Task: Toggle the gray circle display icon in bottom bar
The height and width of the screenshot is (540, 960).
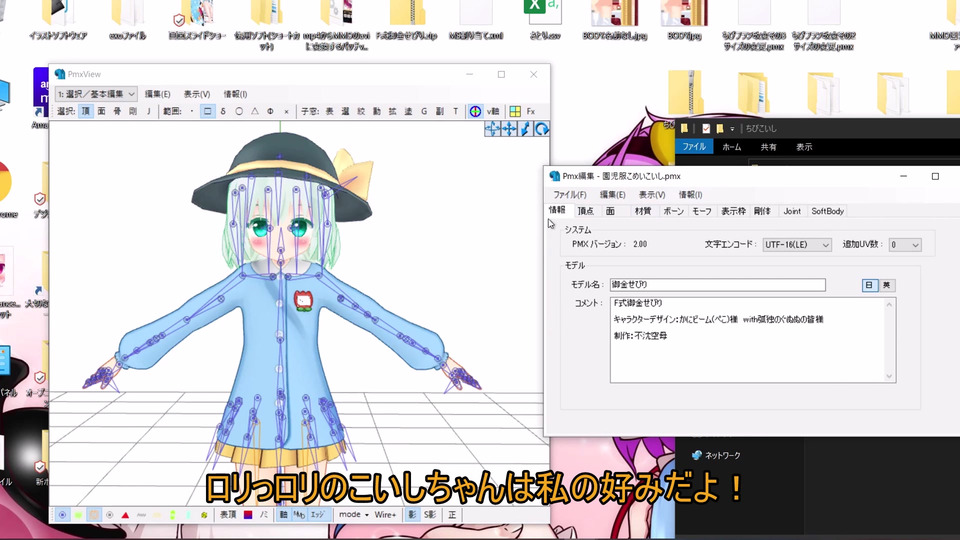Action: tap(110, 515)
